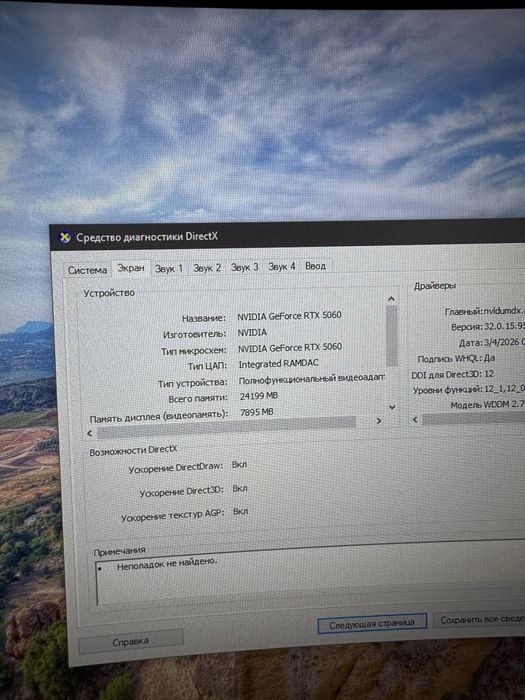Click the Устройство horizontal scrollbar track
This screenshot has height=700, width=525.
(x=226, y=427)
